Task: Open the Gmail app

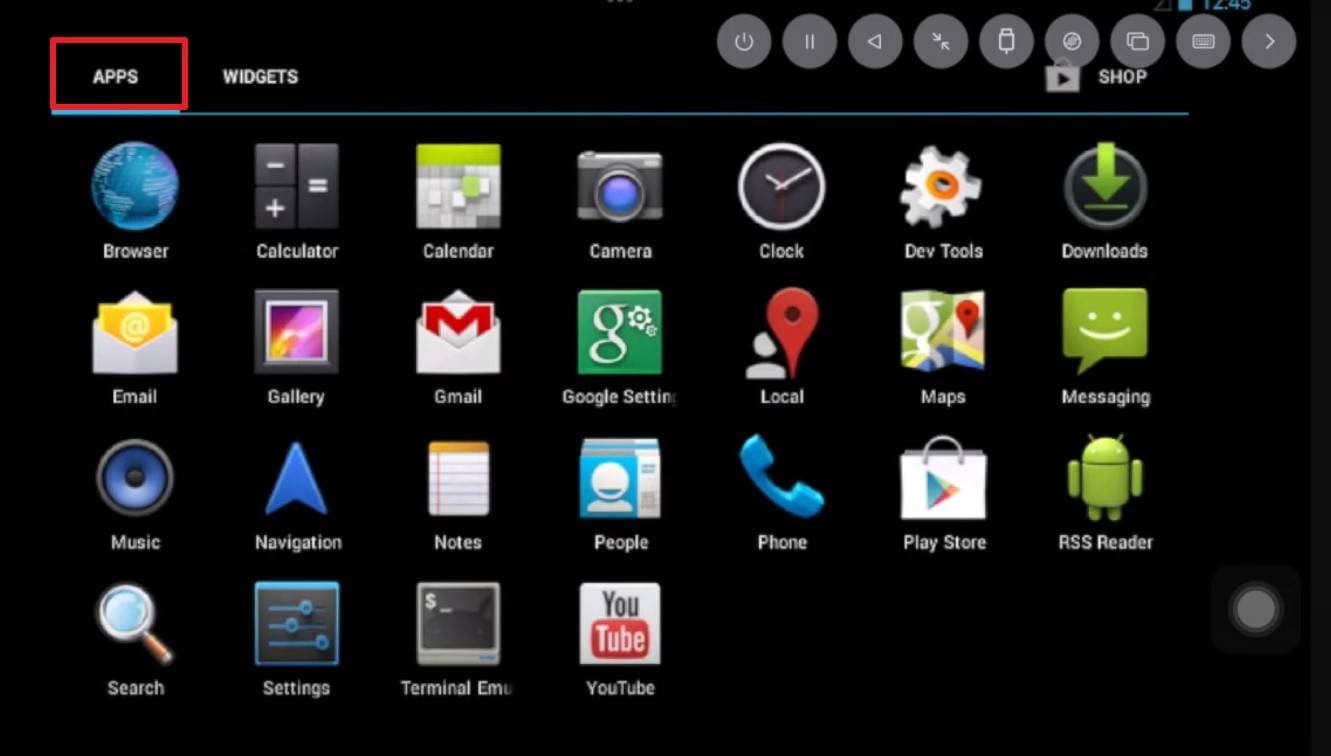Action: point(458,333)
